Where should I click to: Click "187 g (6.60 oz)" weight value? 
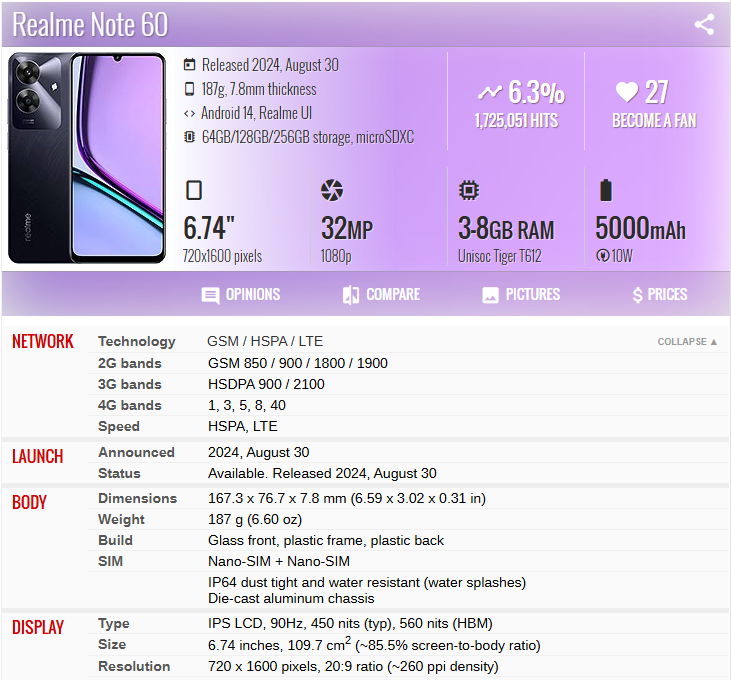tap(255, 519)
